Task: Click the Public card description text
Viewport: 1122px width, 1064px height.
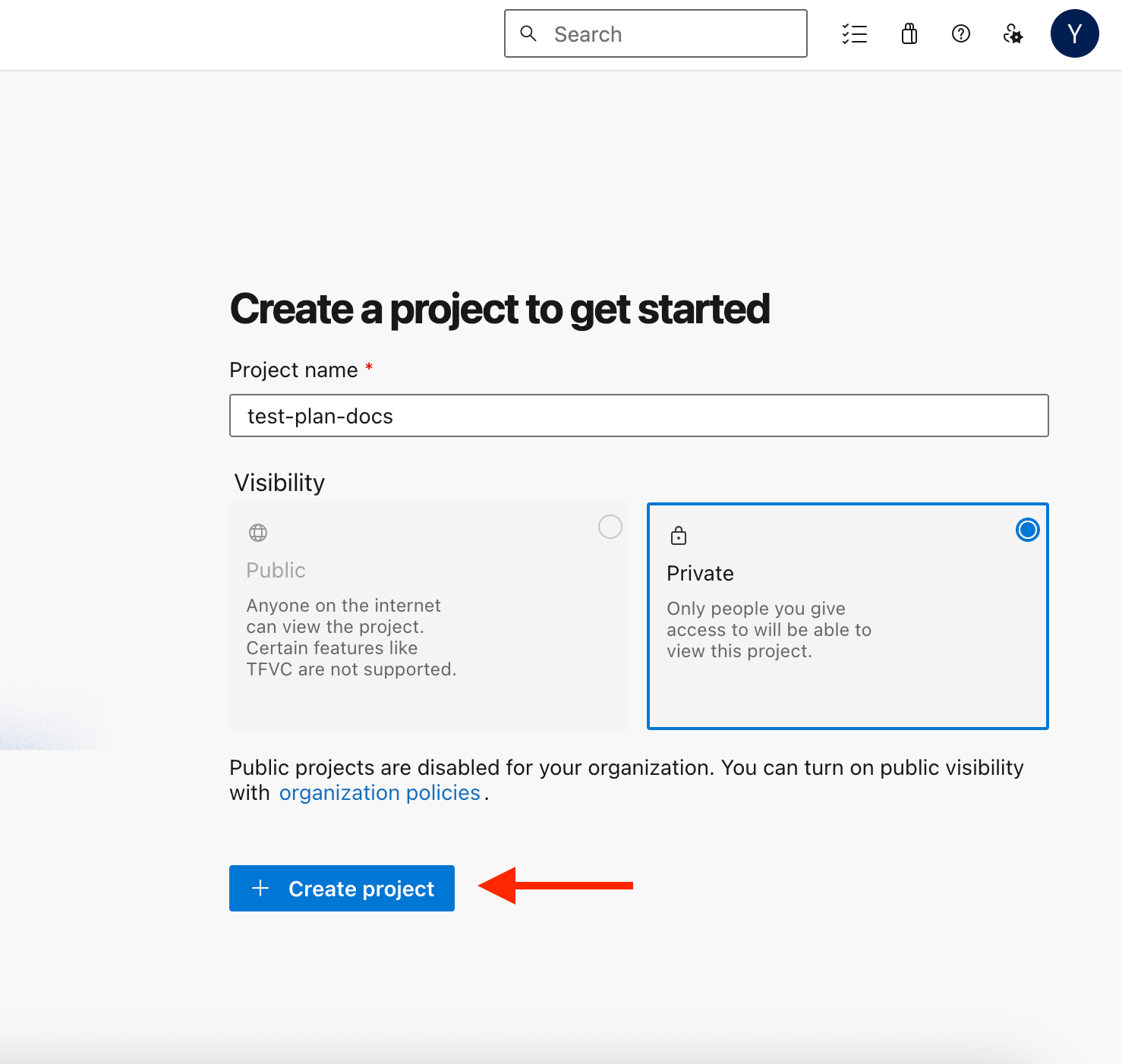Action: 351,637
